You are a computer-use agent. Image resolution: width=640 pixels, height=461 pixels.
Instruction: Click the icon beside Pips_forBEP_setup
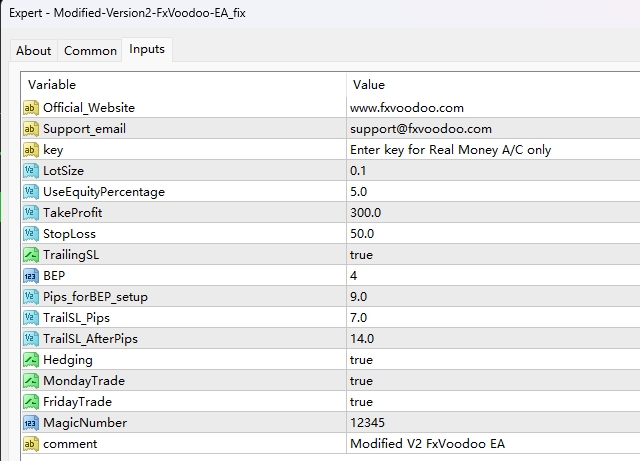pos(31,297)
